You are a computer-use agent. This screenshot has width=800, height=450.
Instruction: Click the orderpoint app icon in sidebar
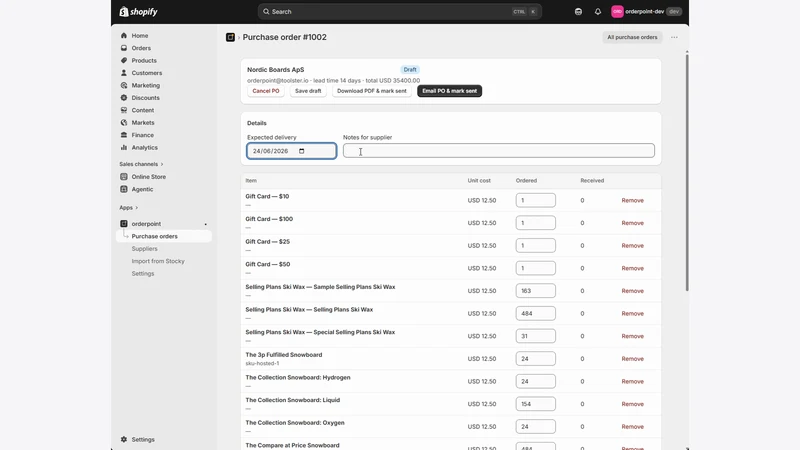[123, 223]
